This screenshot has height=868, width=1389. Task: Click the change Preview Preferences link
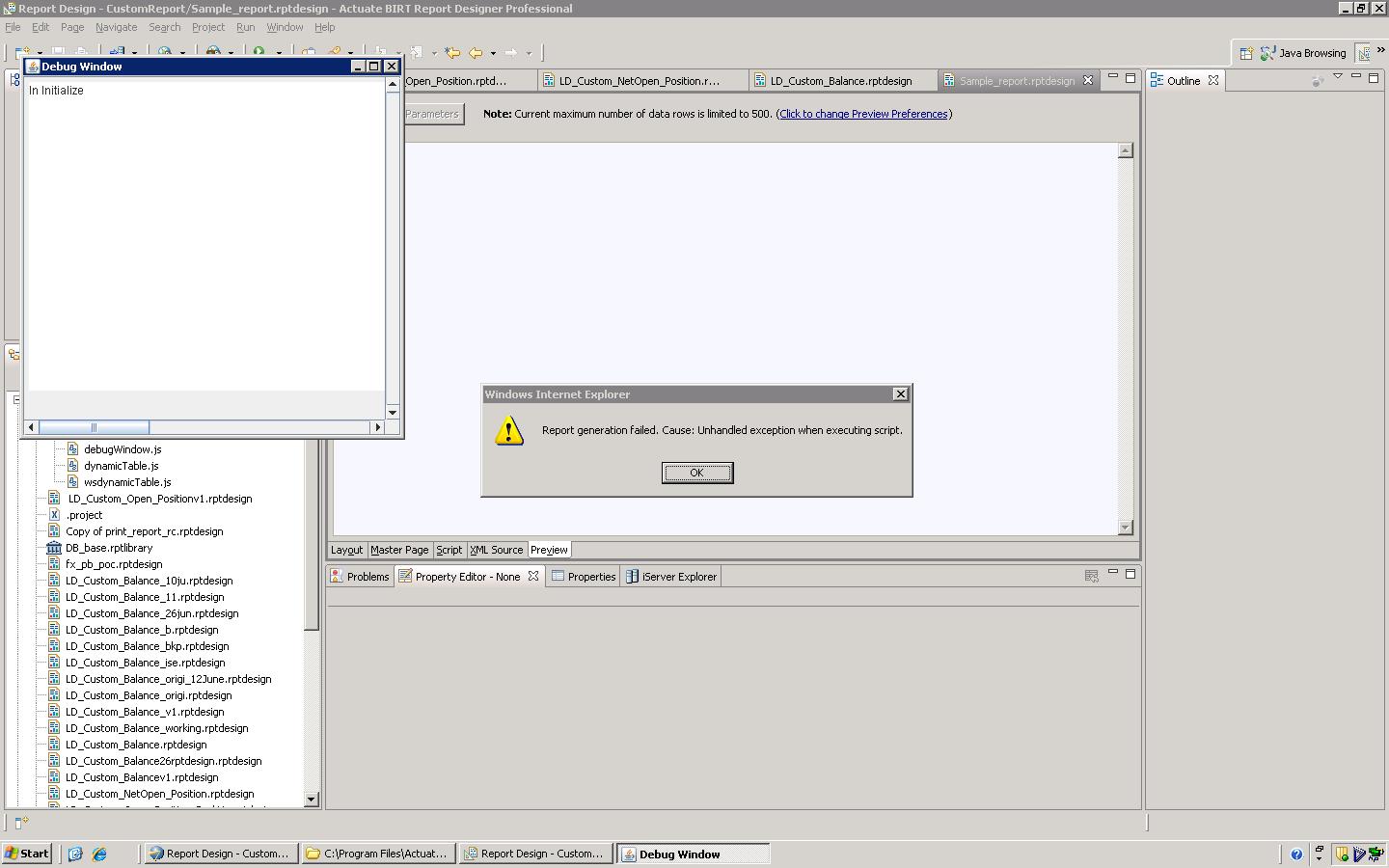tap(863, 114)
